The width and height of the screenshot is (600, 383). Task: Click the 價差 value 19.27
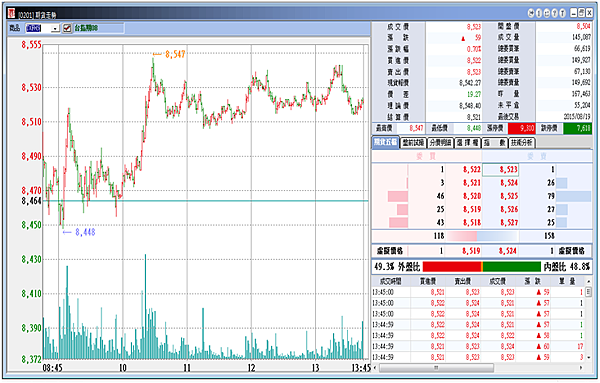click(x=474, y=94)
